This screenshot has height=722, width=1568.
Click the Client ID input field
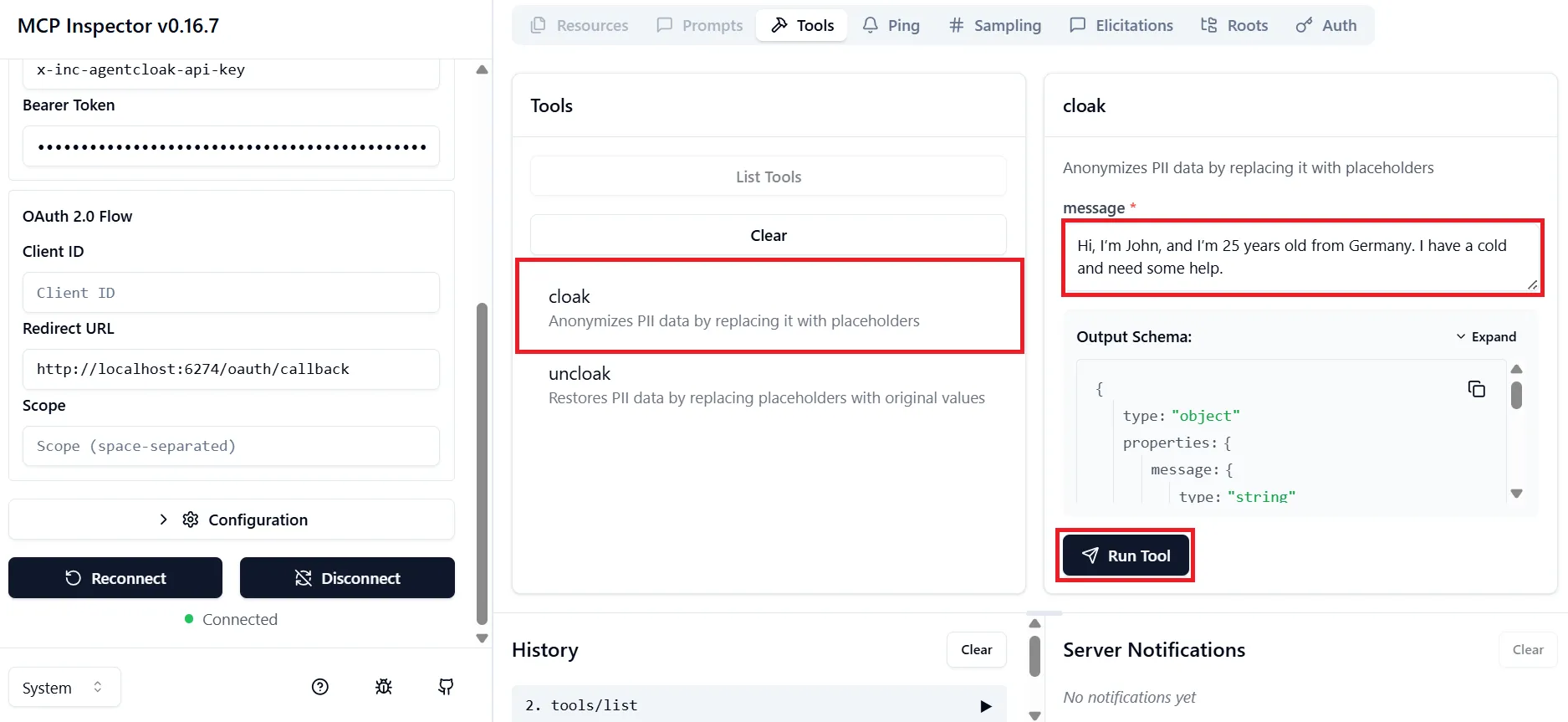(x=231, y=293)
